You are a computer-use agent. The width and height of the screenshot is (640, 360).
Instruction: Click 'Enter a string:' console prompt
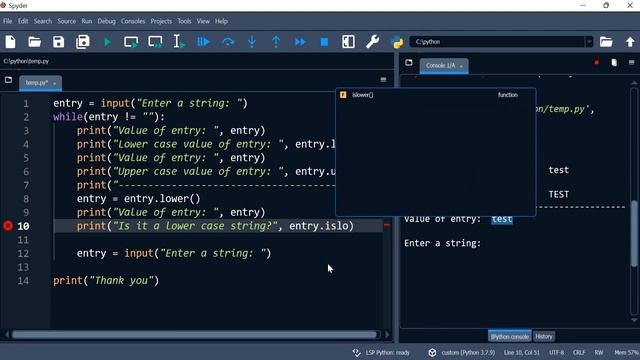click(x=442, y=243)
